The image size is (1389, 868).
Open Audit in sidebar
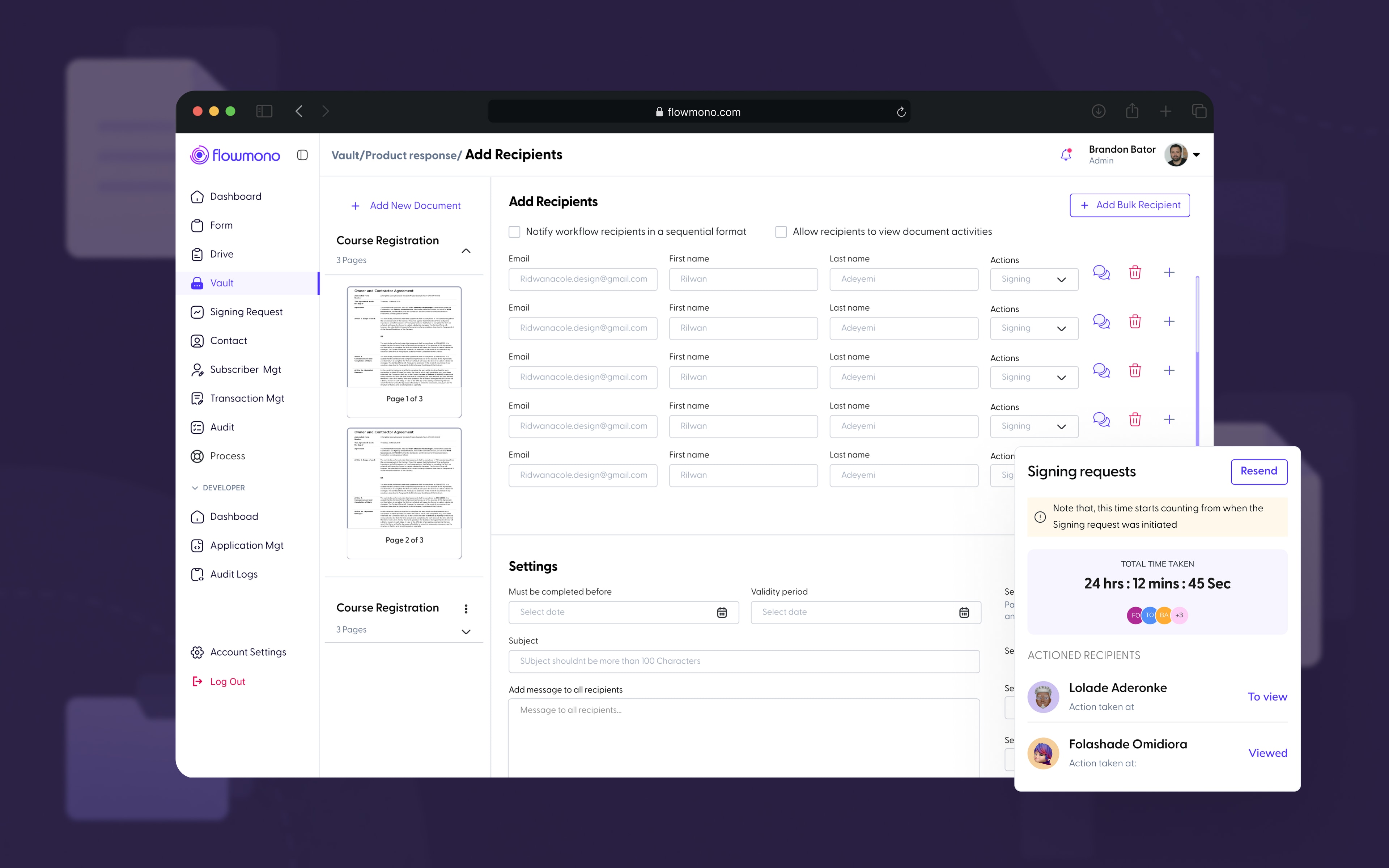point(212,427)
